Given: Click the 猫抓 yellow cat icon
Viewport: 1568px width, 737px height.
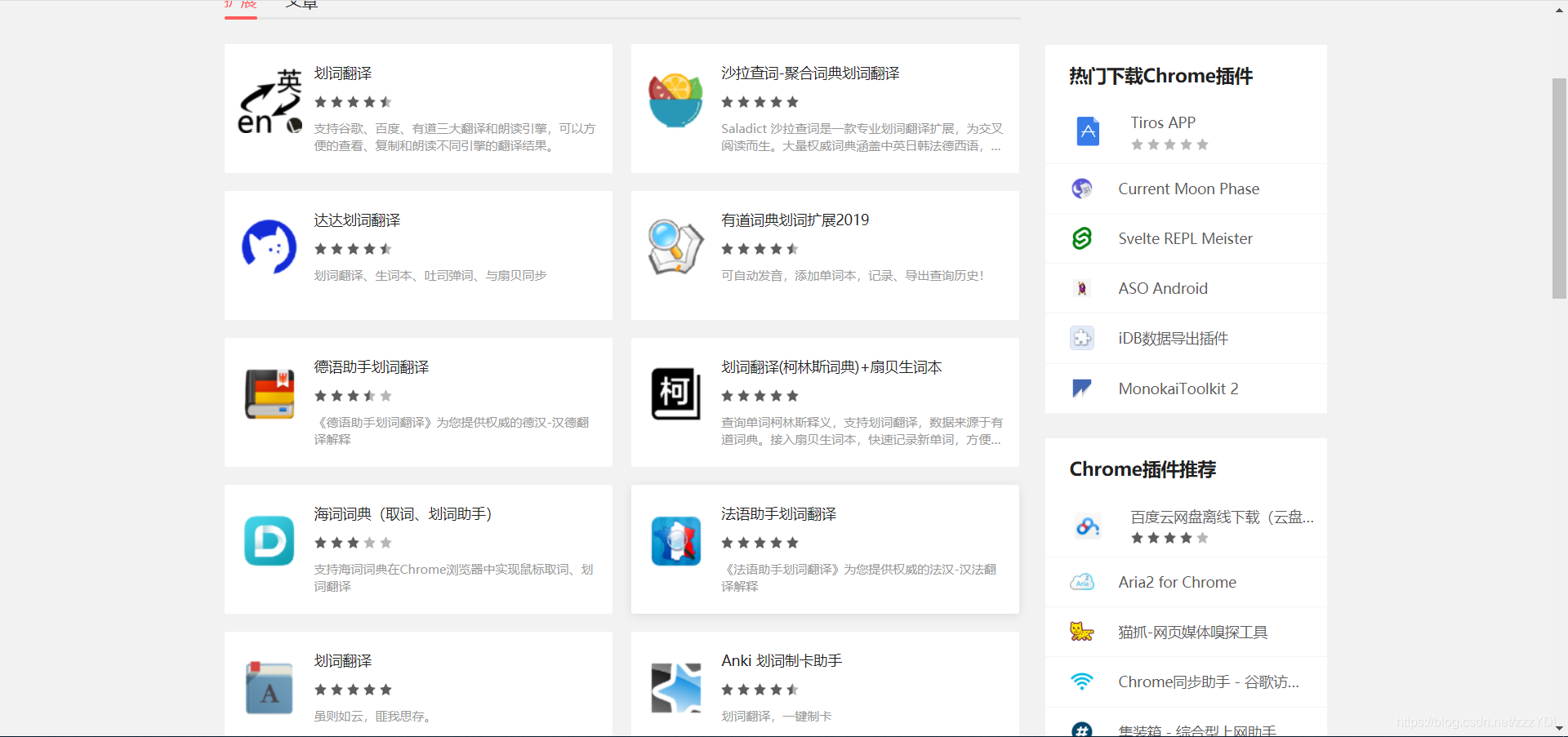Looking at the screenshot, I should tap(1082, 632).
